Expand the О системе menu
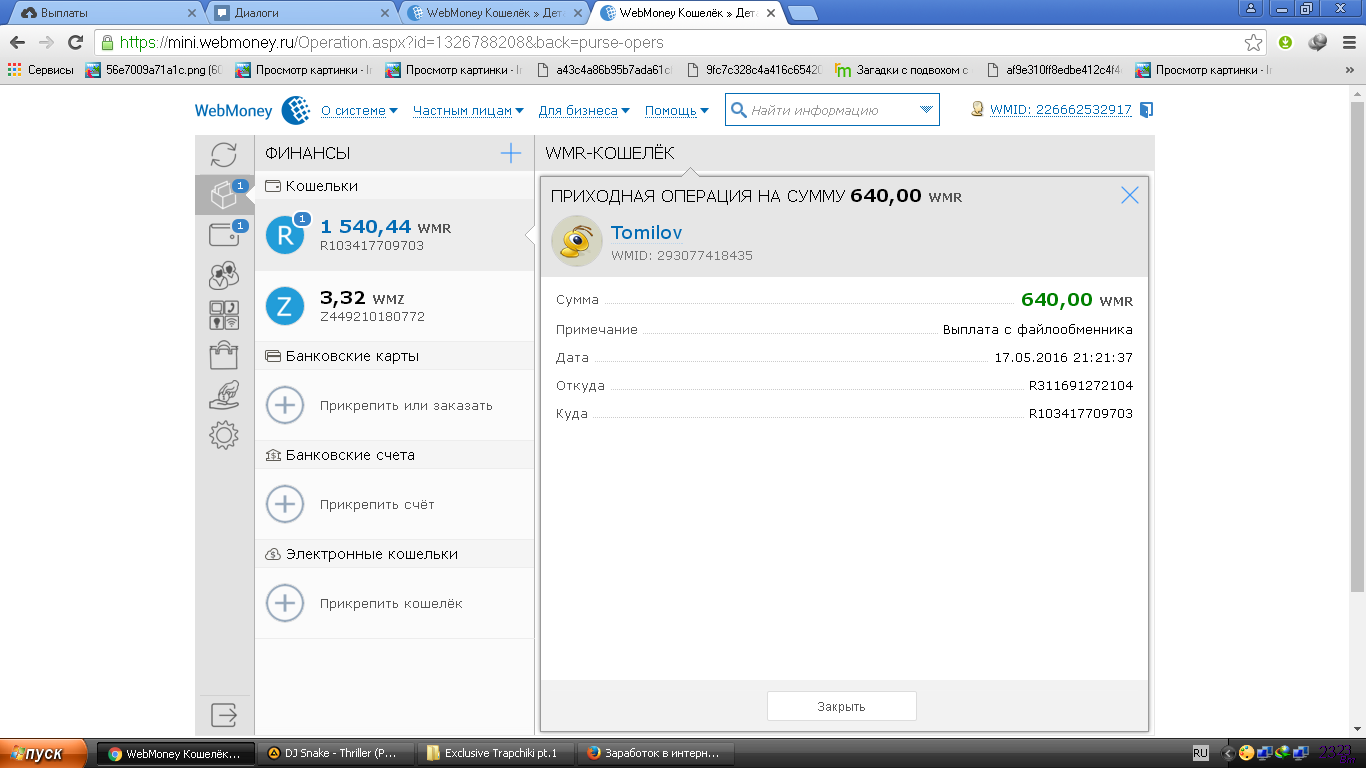The image size is (1366, 768). tap(359, 110)
